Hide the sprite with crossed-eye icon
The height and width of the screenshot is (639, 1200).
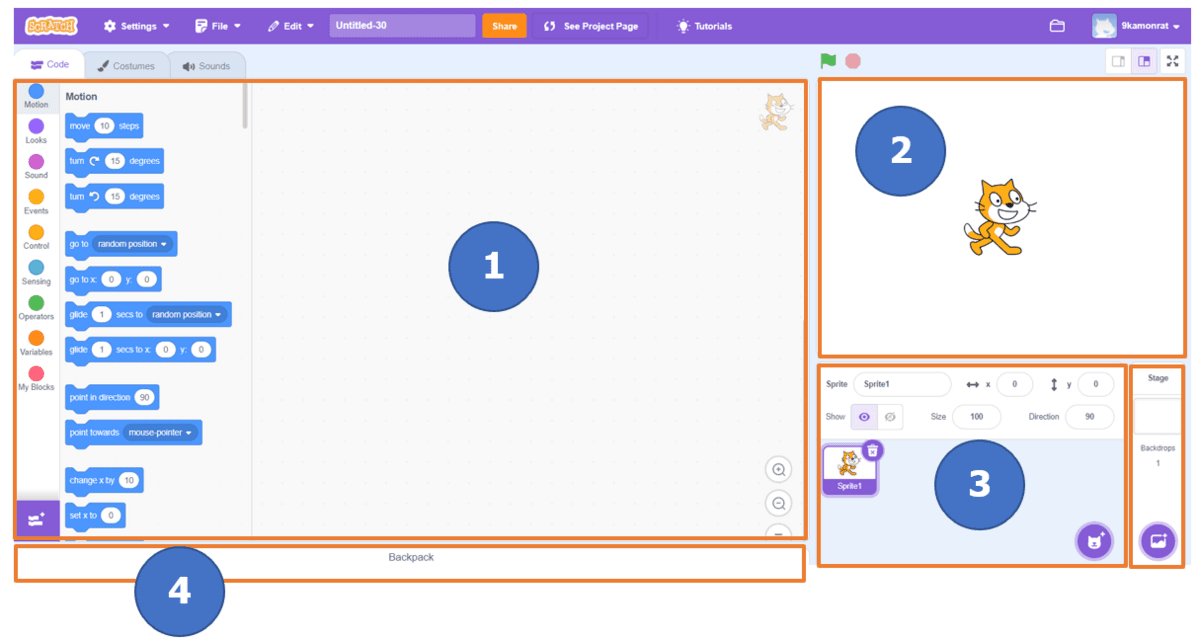(890, 417)
